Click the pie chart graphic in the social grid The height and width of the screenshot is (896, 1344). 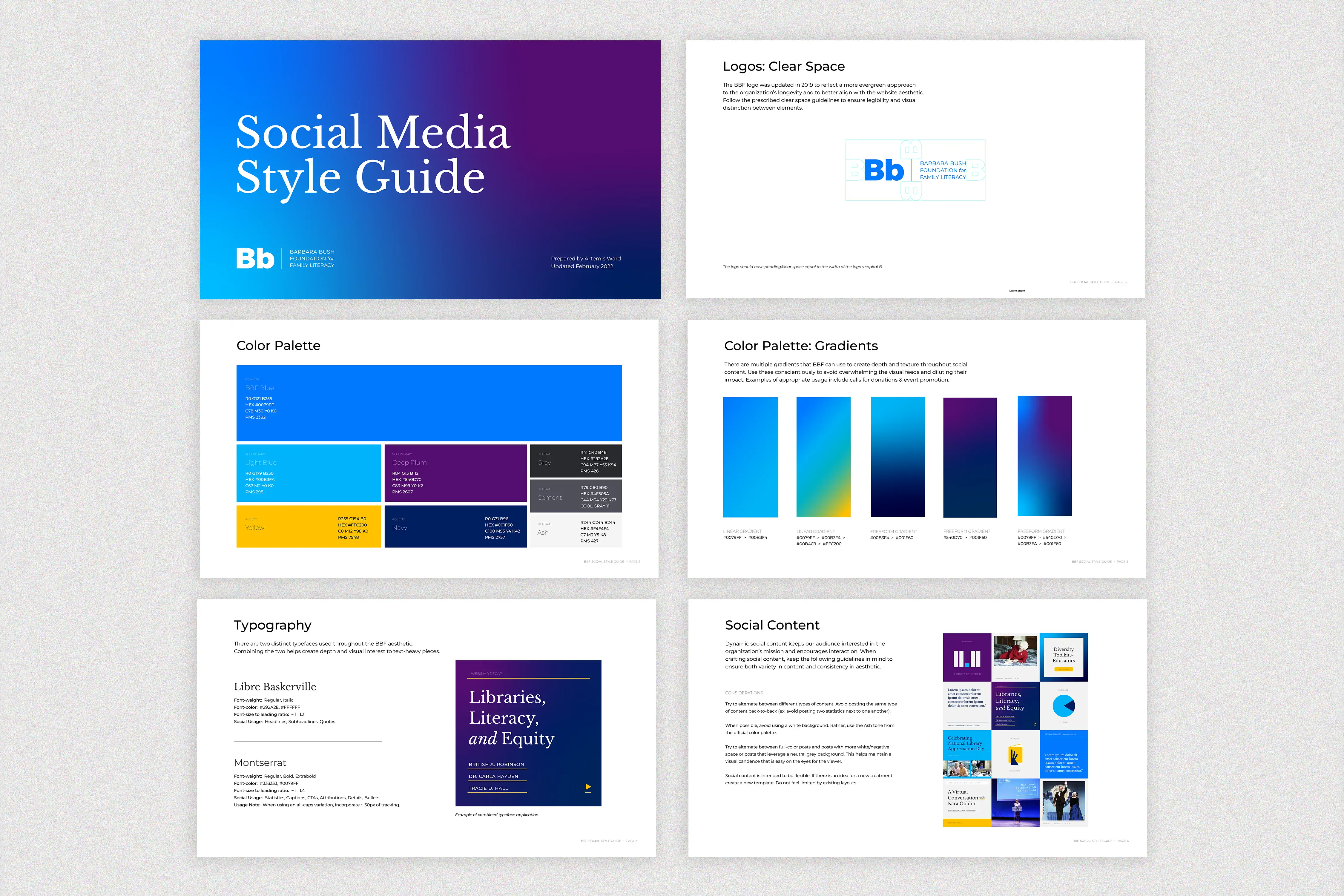point(1064,706)
